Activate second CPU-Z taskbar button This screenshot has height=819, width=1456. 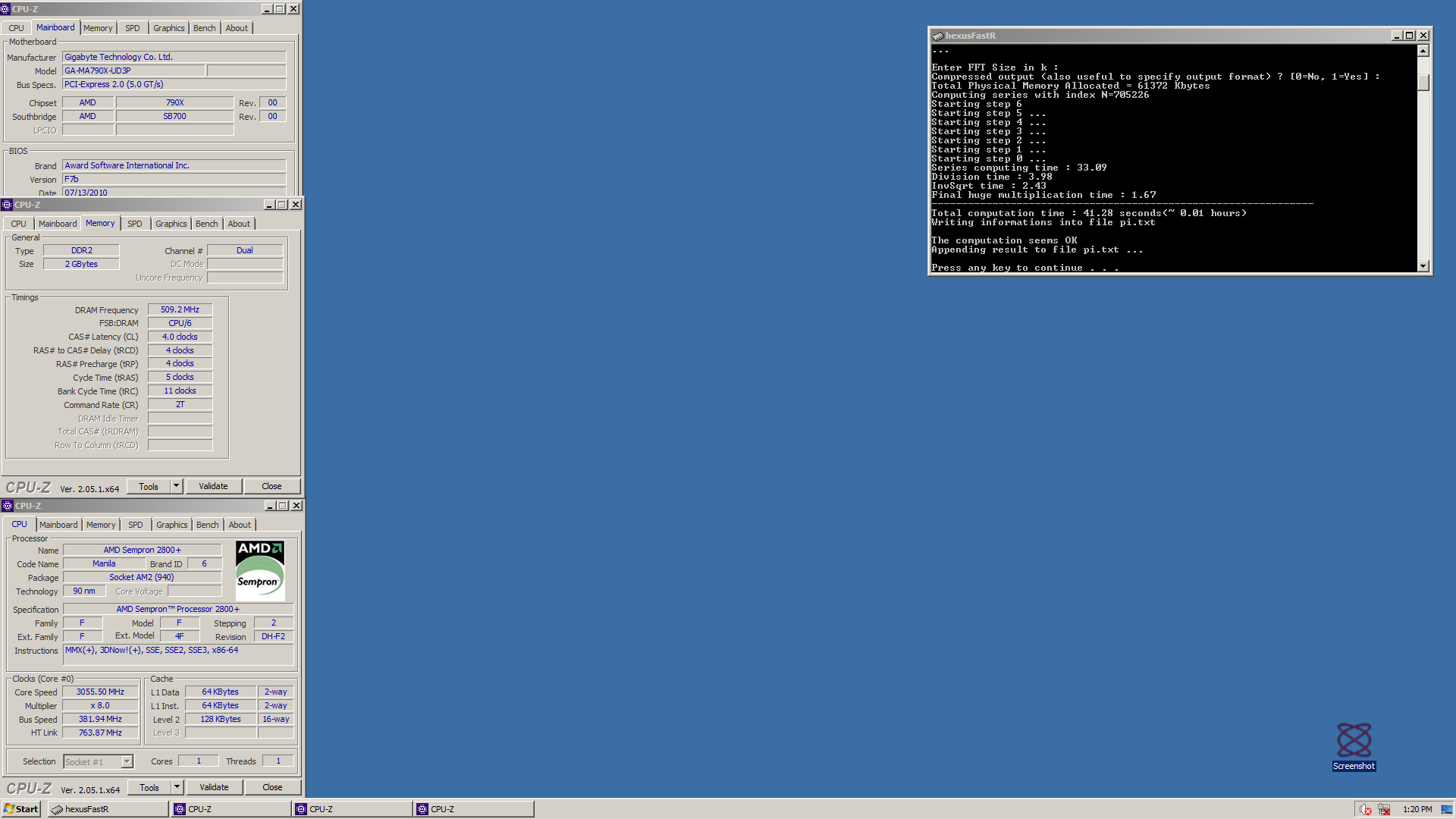353,809
